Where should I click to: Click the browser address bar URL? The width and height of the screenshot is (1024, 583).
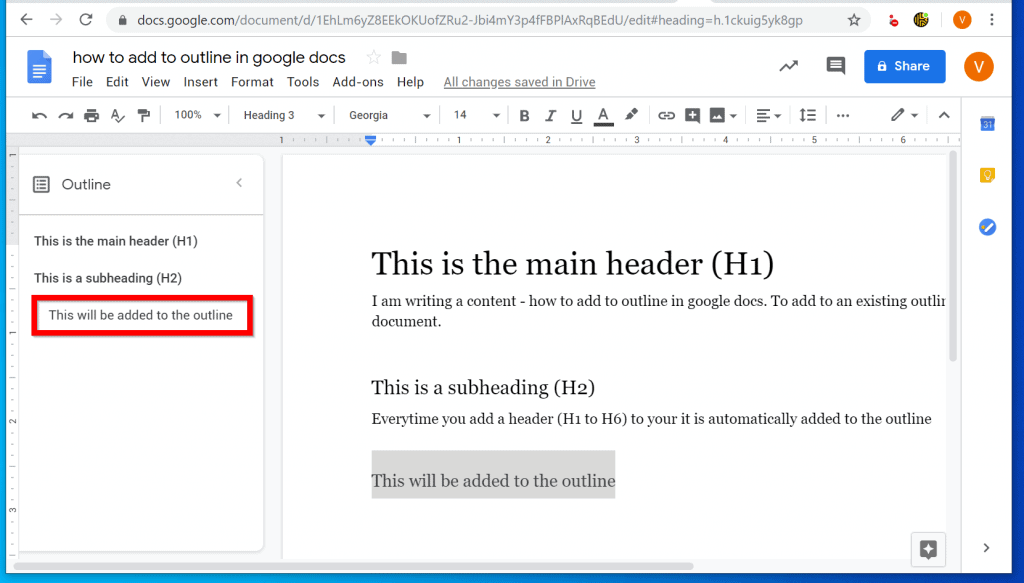[469, 20]
